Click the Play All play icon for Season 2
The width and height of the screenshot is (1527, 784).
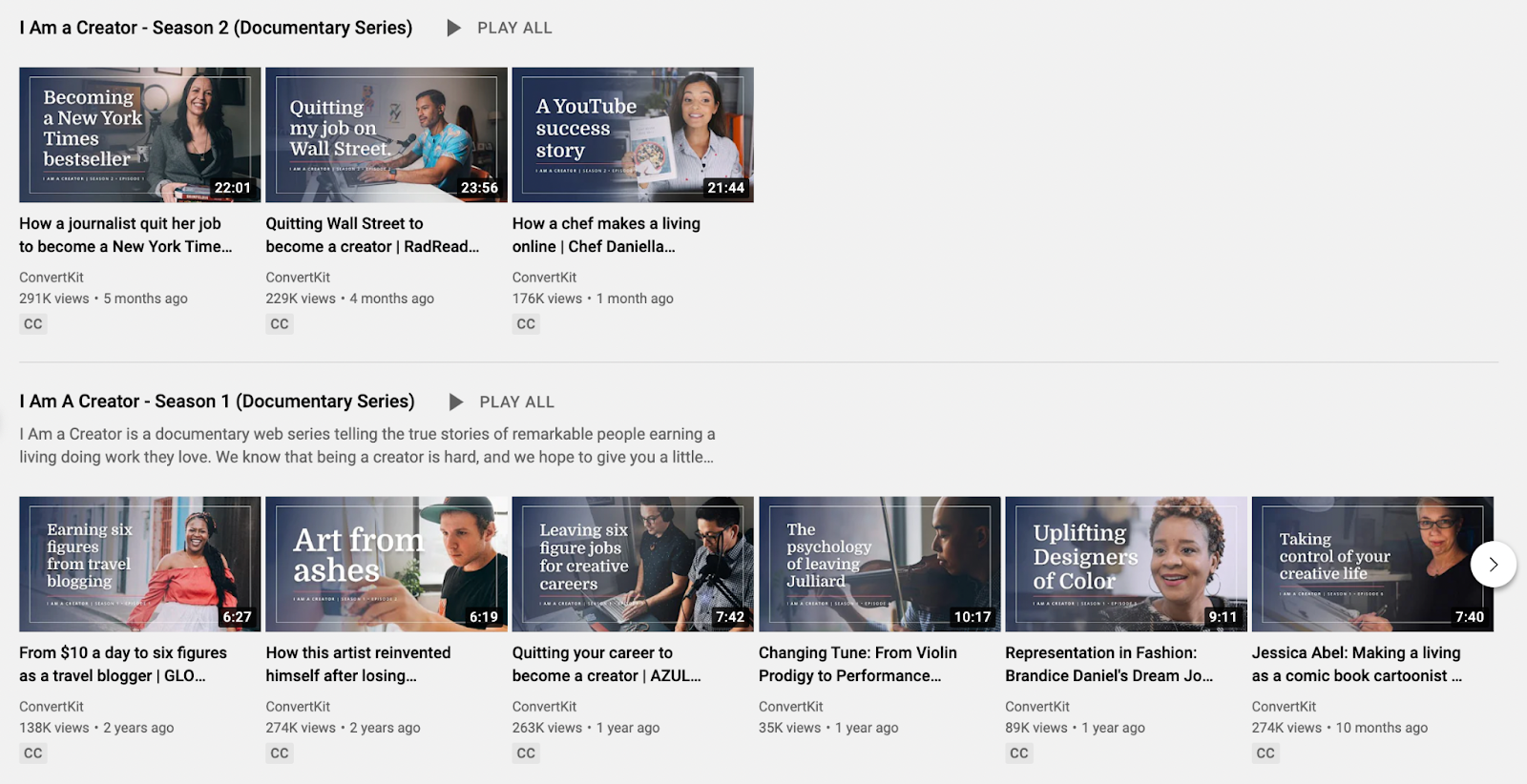click(x=454, y=29)
